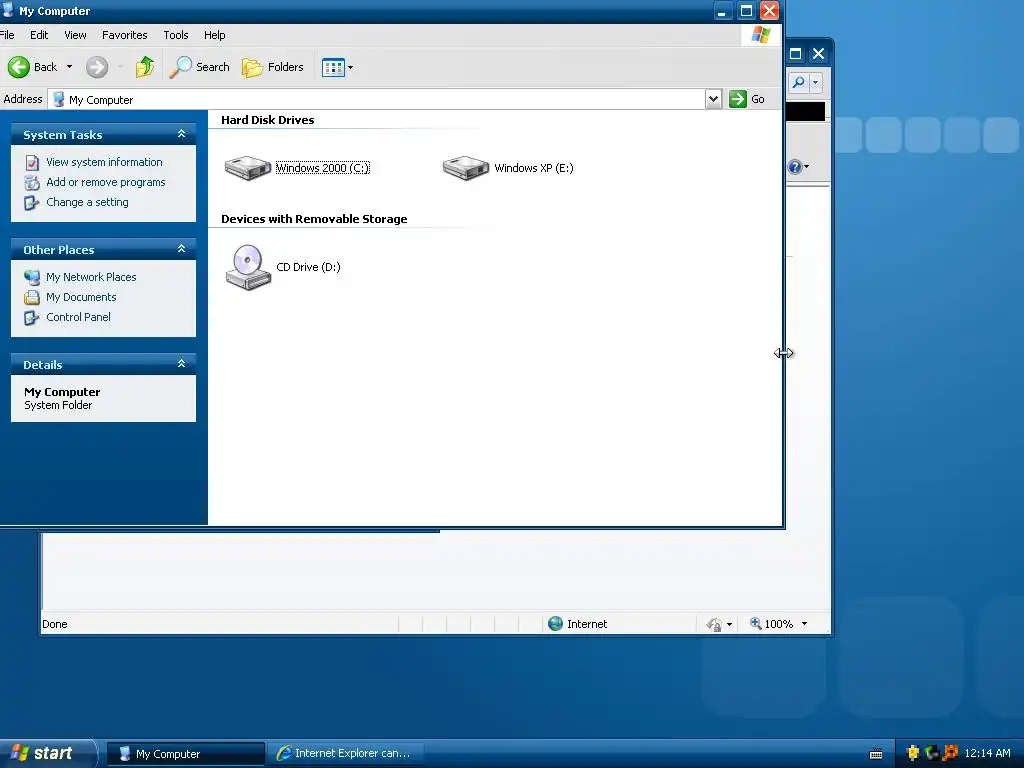Click the Windows 2000 (C:) label
Viewport: 1024px width, 768px height.
pyautogui.click(x=323, y=168)
